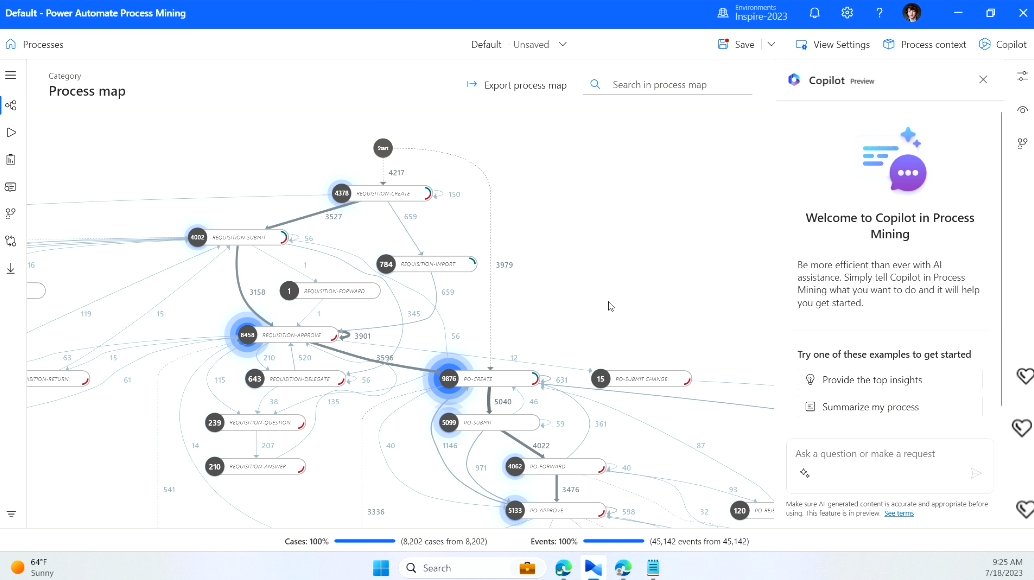Open the Notepad icon on the taskbar
Screen dimensions: 1034x580
653,567
